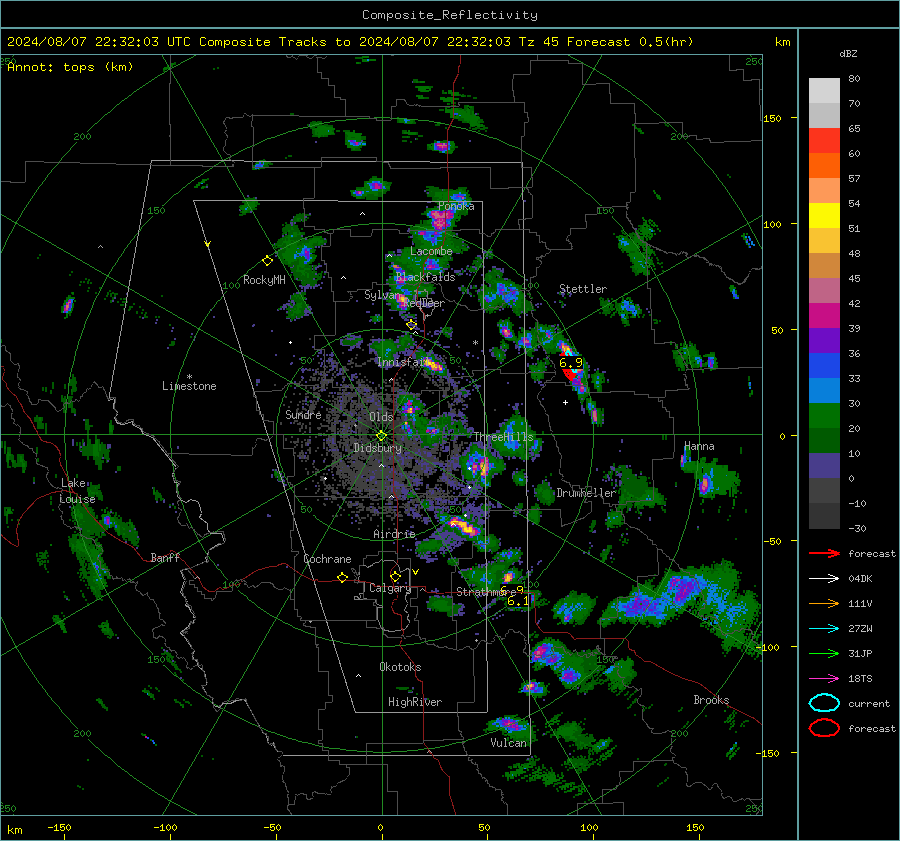900x841 pixels.
Task: Click yellow diamond marker below Cochrane label
Action: [x=342, y=578]
